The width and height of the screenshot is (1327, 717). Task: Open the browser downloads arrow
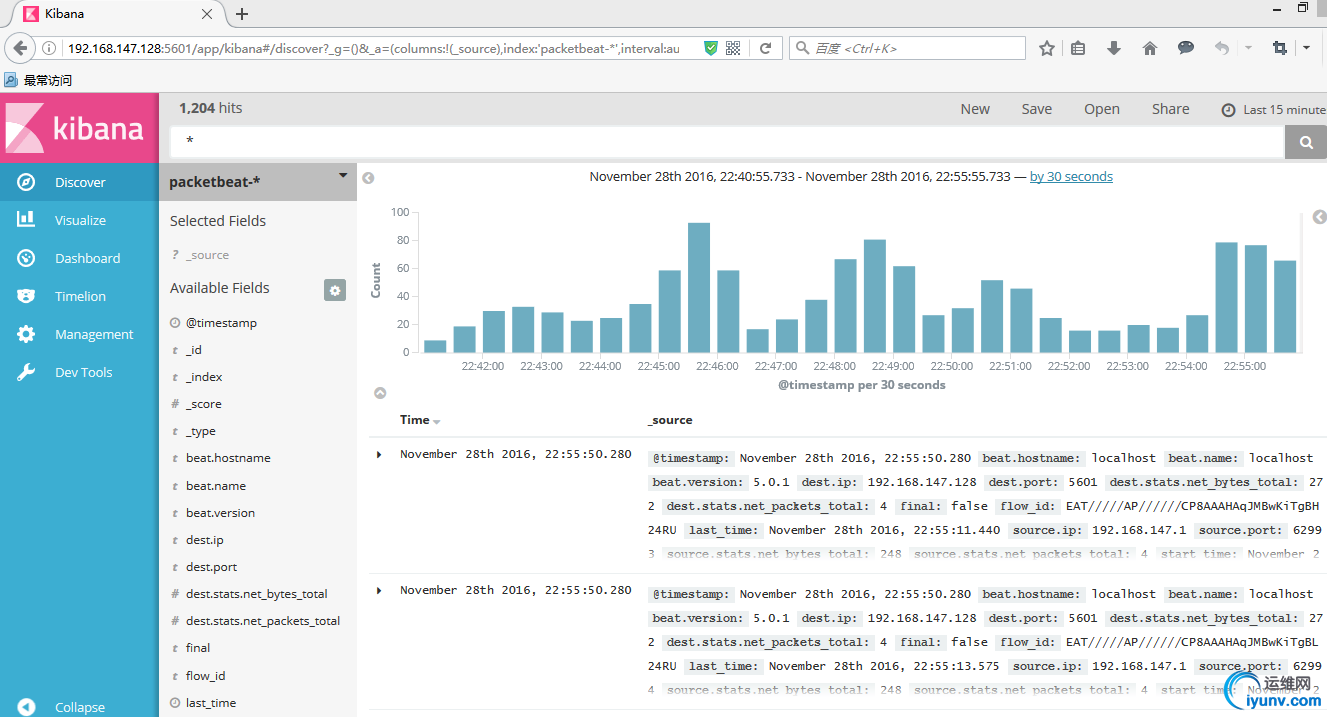coord(1113,48)
